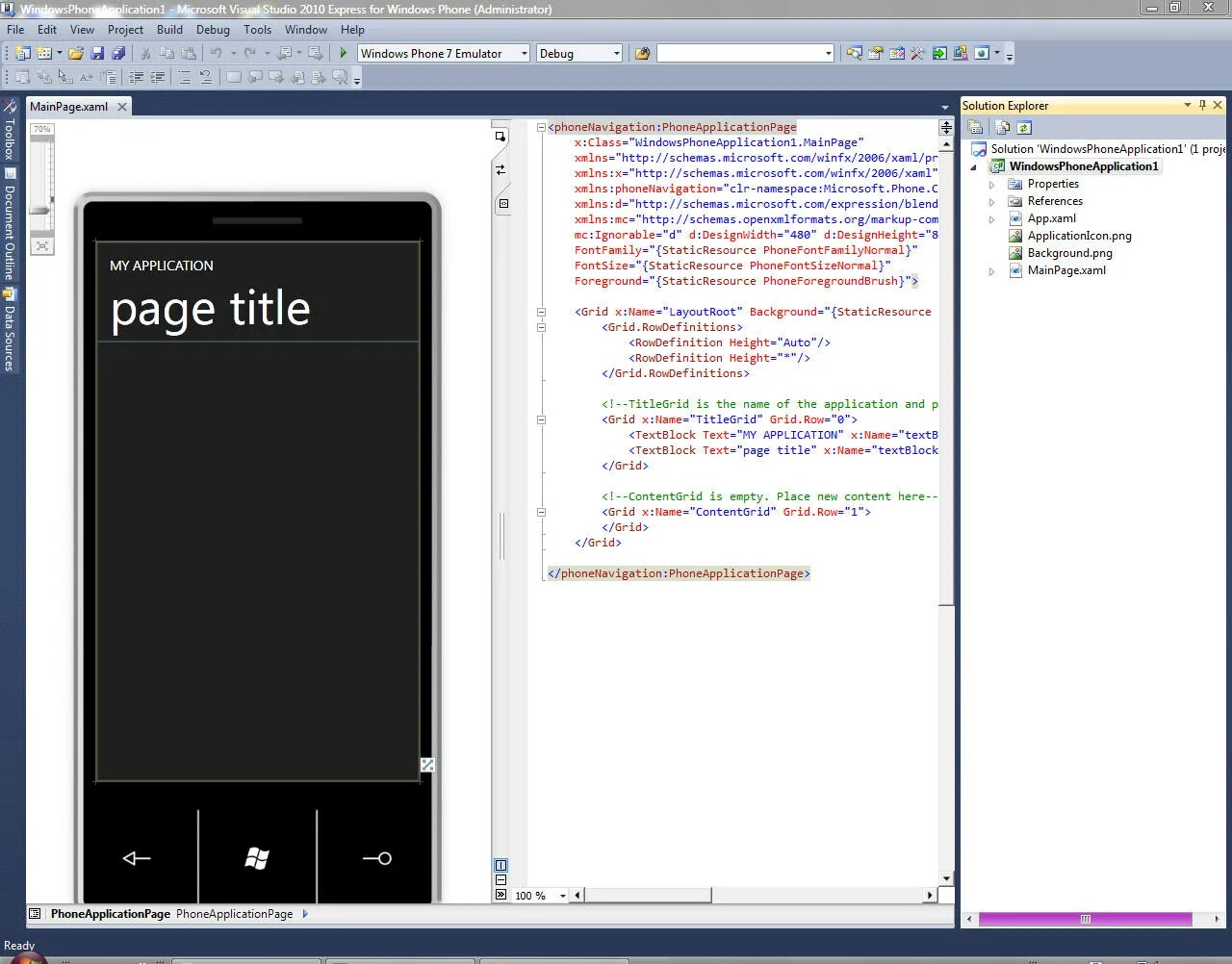Swap the design and XAML panes
The height and width of the screenshot is (964, 1232).
point(500,169)
